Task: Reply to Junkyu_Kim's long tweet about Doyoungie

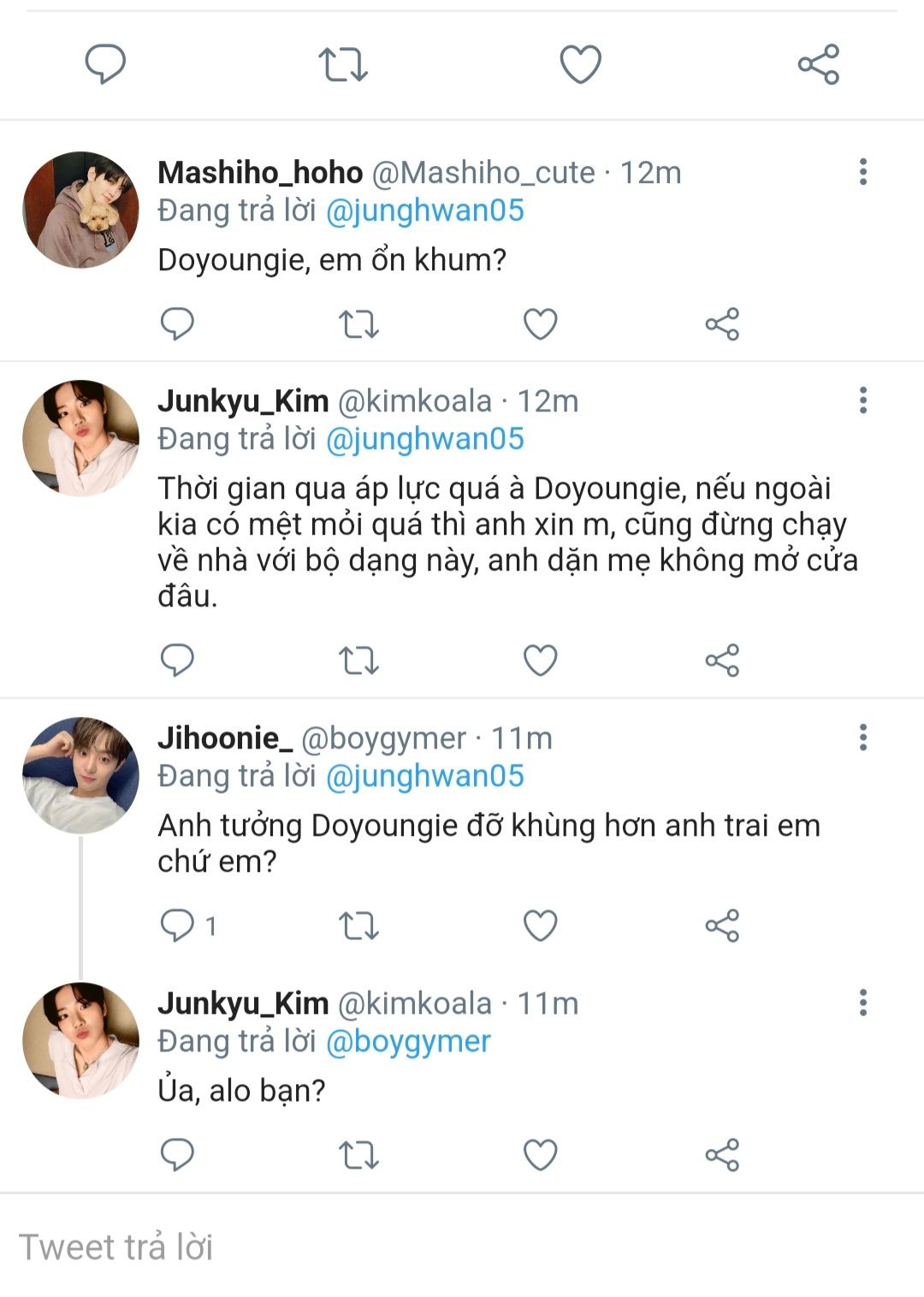Action: tap(177, 660)
